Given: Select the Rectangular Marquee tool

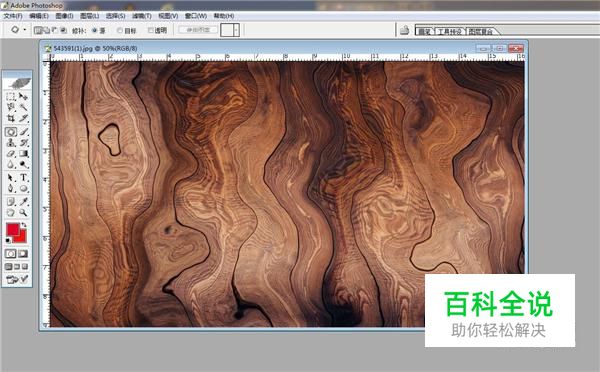Looking at the screenshot, I should (x=11, y=97).
